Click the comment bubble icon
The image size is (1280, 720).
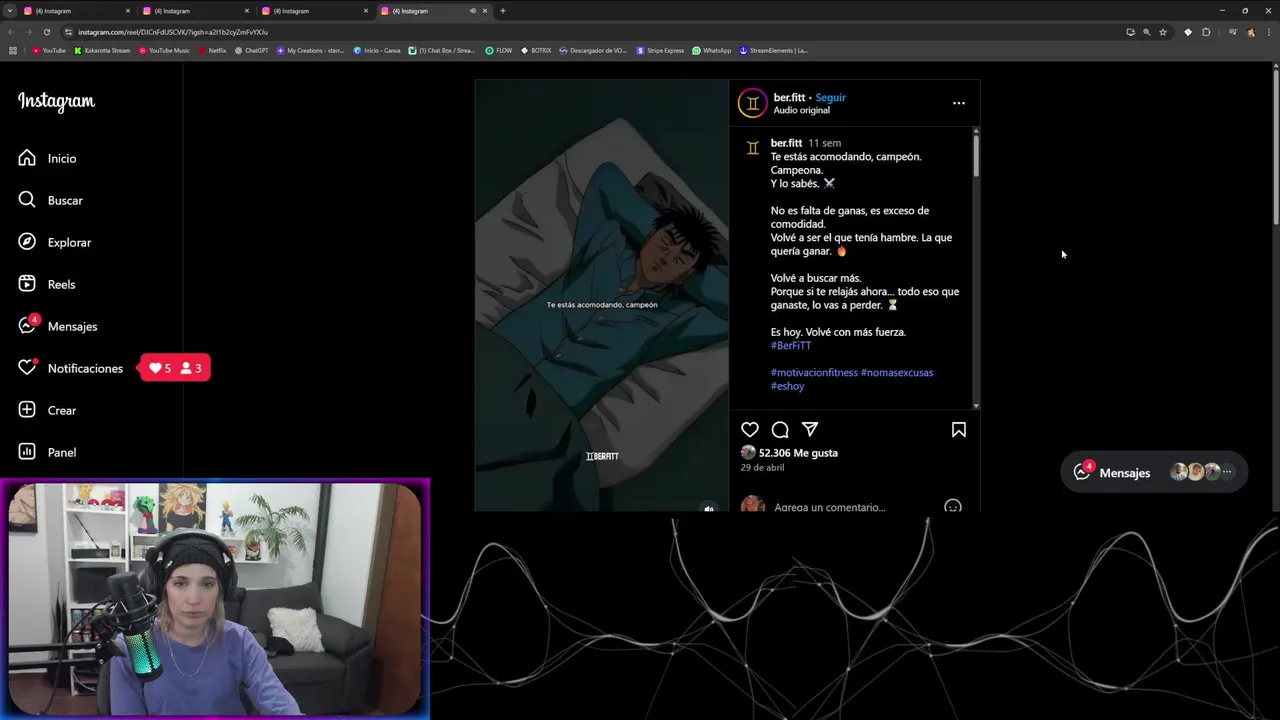click(780, 429)
